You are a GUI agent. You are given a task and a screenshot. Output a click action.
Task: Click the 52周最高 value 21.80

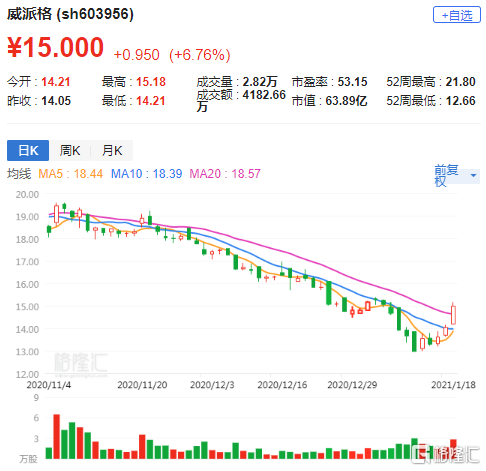coord(461,82)
